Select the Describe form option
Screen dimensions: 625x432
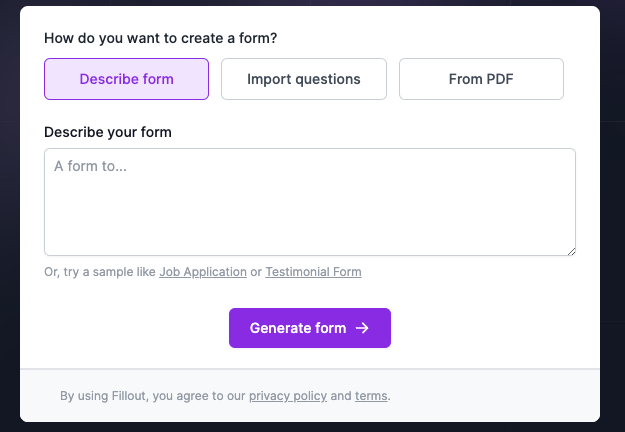tap(126, 79)
